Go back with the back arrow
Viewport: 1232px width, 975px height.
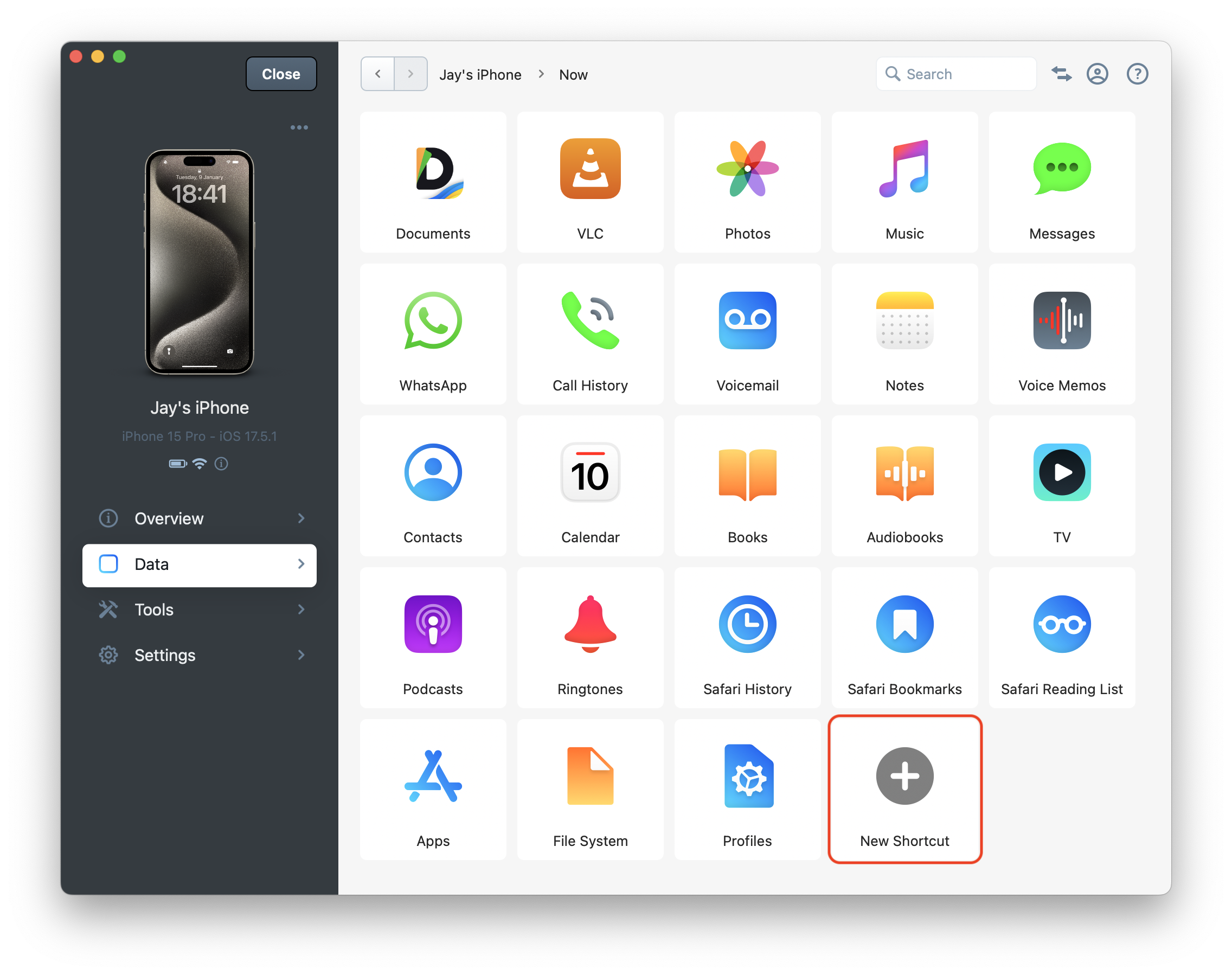[377, 74]
